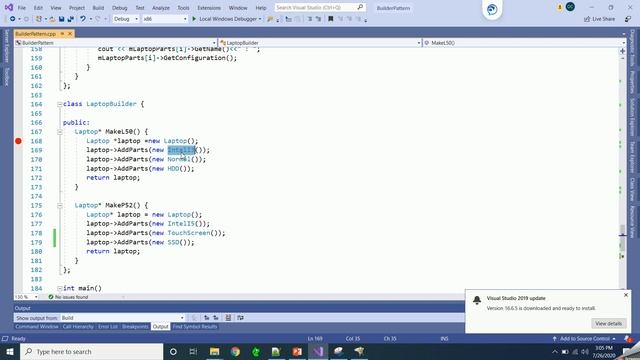Open the Build menu
This screenshot has height=360, width=640.
coord(98,8)
